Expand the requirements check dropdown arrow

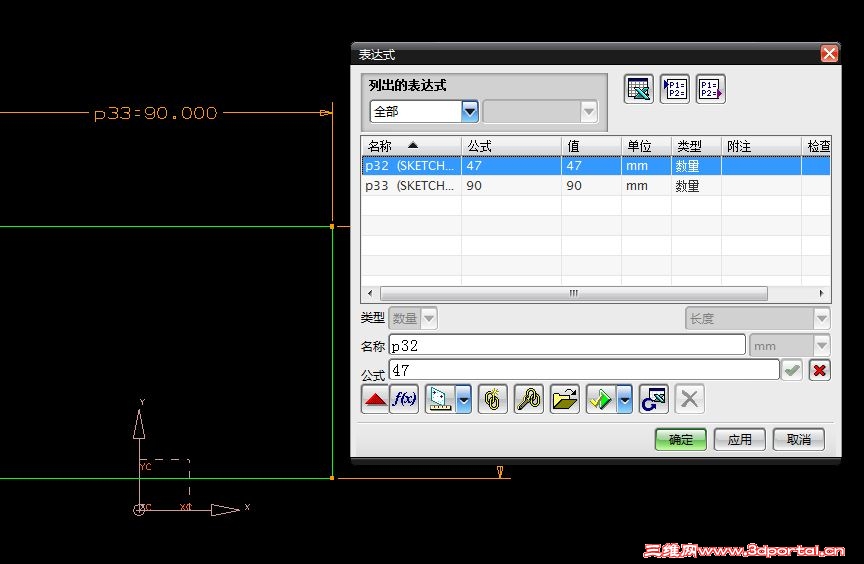pos(625,399)
